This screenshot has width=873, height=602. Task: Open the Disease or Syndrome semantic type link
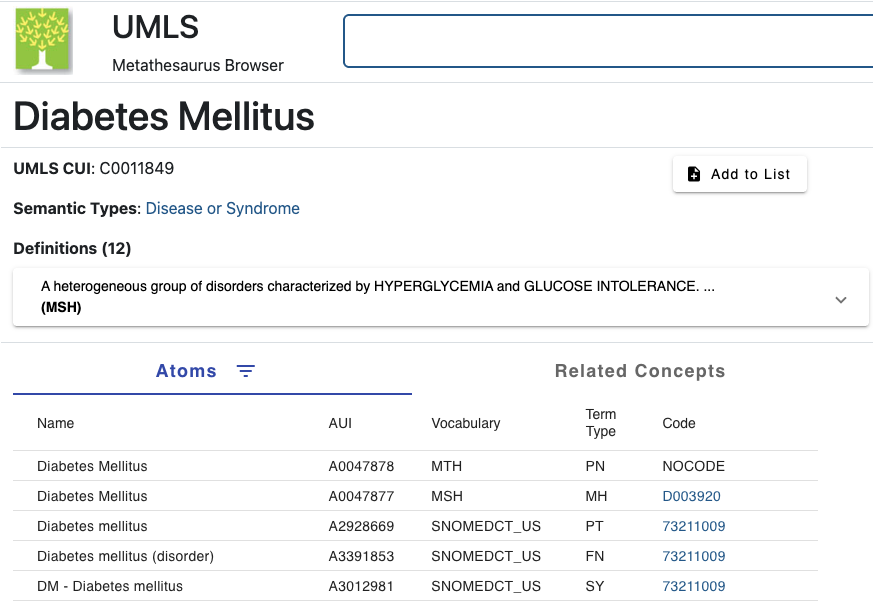[222, 209]
